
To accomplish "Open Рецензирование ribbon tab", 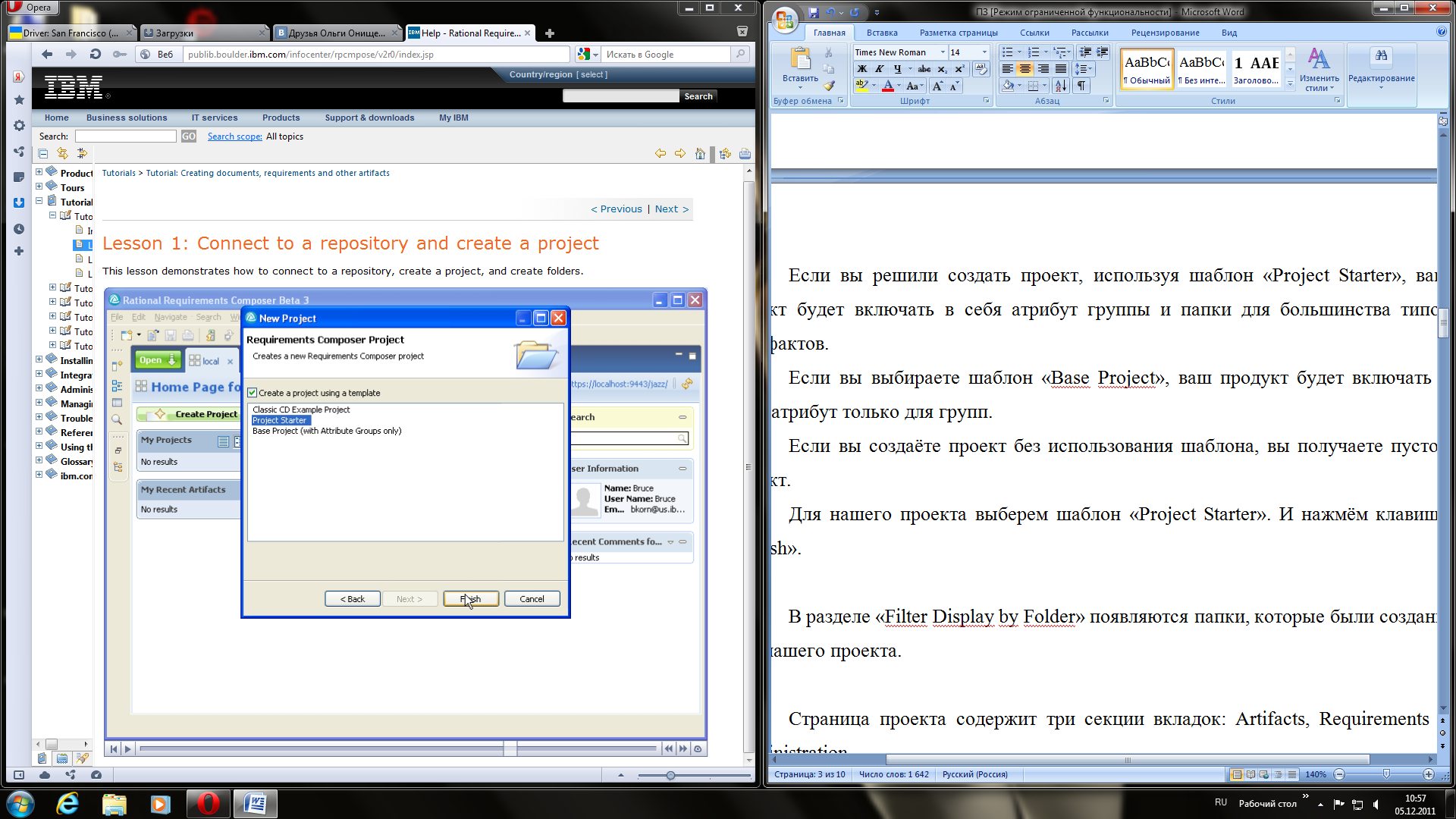I will (x=1165, y=33).
